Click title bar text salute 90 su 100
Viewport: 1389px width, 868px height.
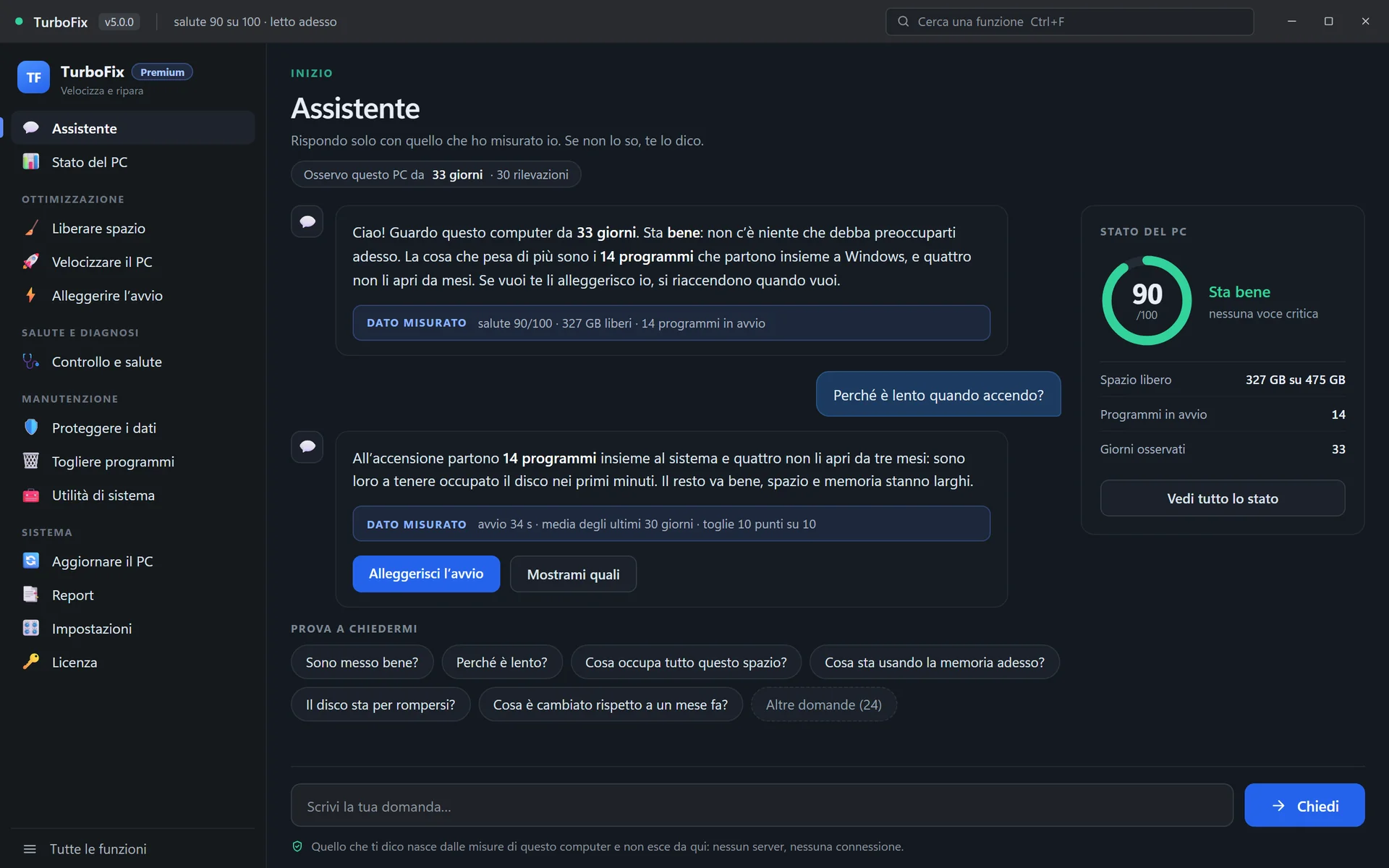pos(216,22)
